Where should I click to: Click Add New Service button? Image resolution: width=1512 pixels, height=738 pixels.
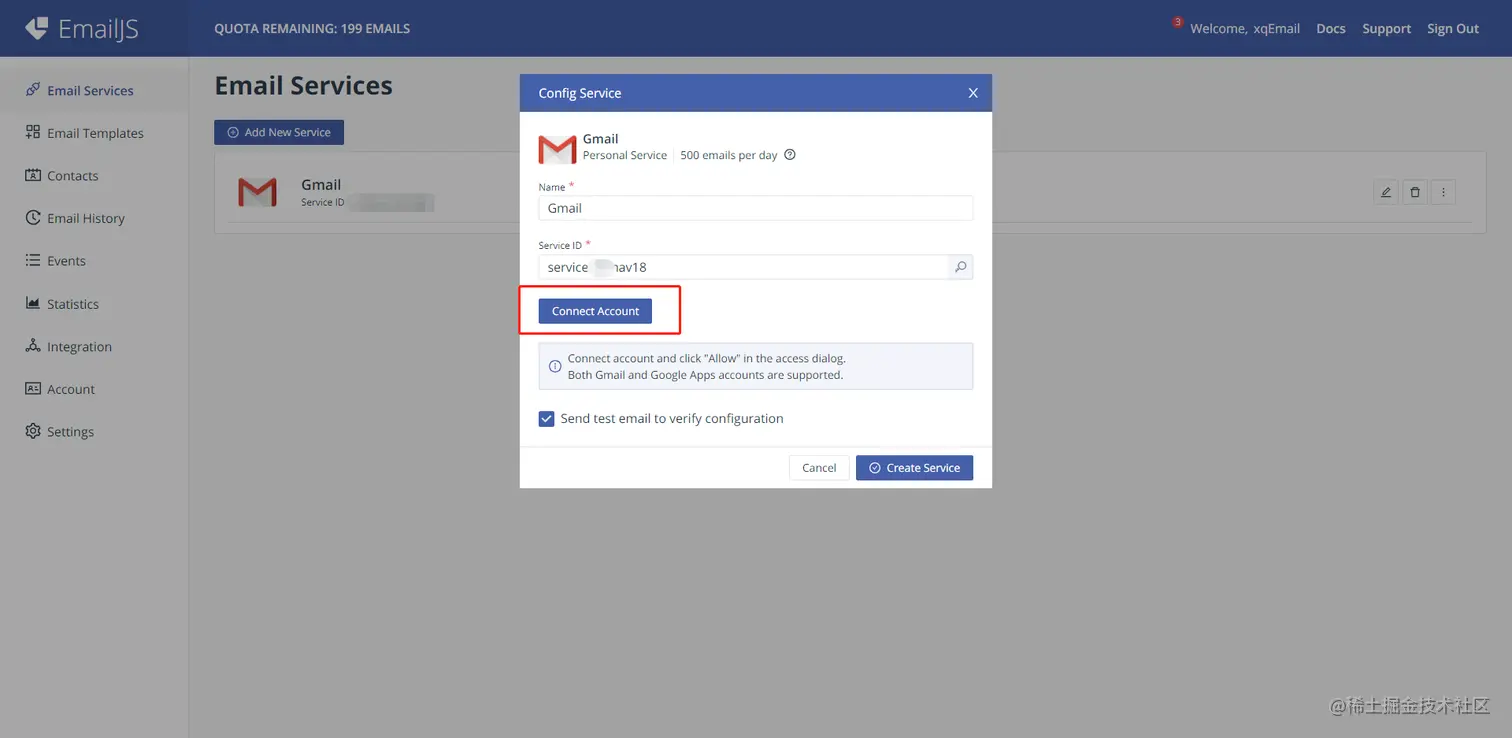tap(279, 132)
